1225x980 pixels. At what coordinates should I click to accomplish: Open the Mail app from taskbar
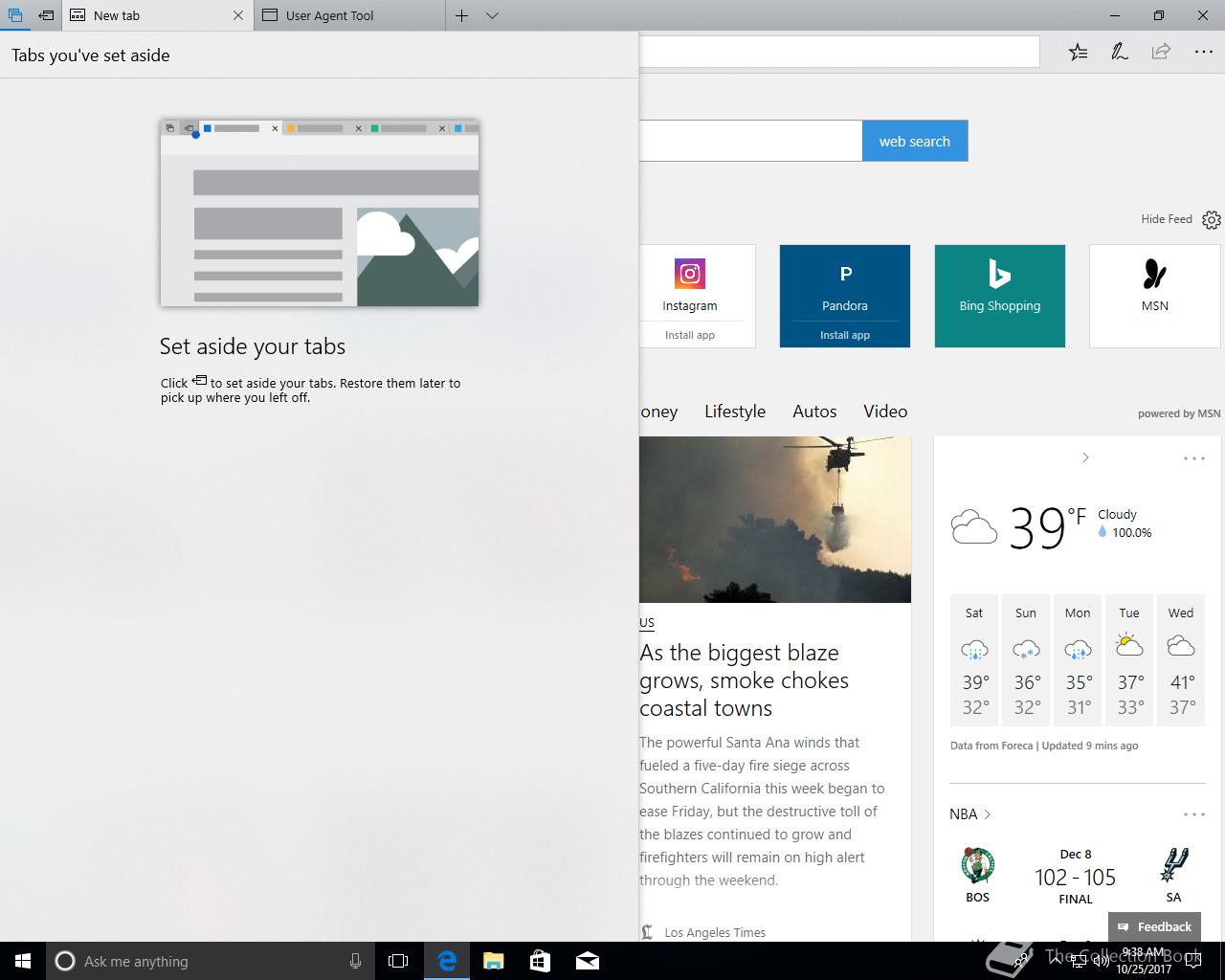coord(588,961)
